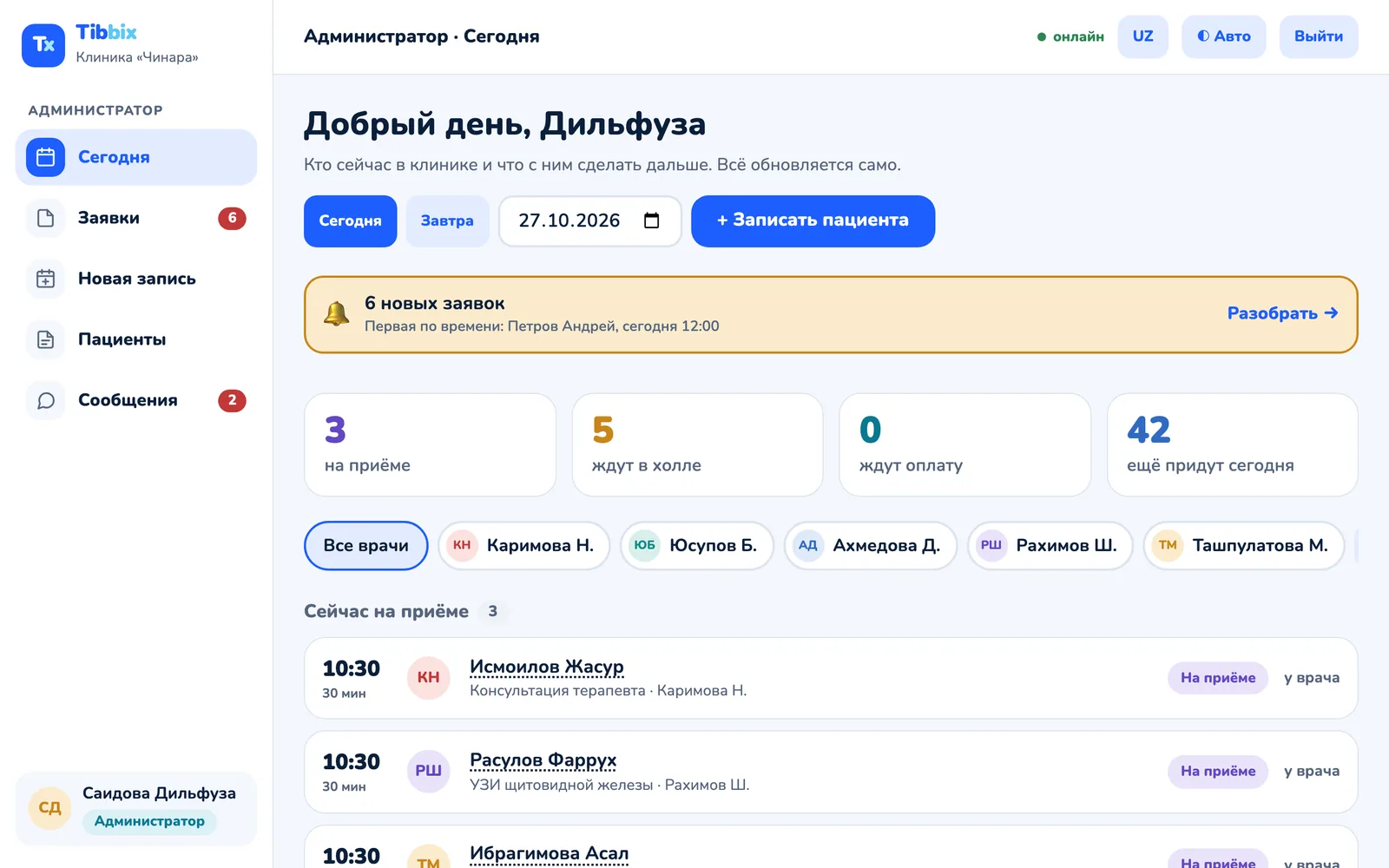
Task: Click the 'ждут в холле' stat card
Action: 697,445
